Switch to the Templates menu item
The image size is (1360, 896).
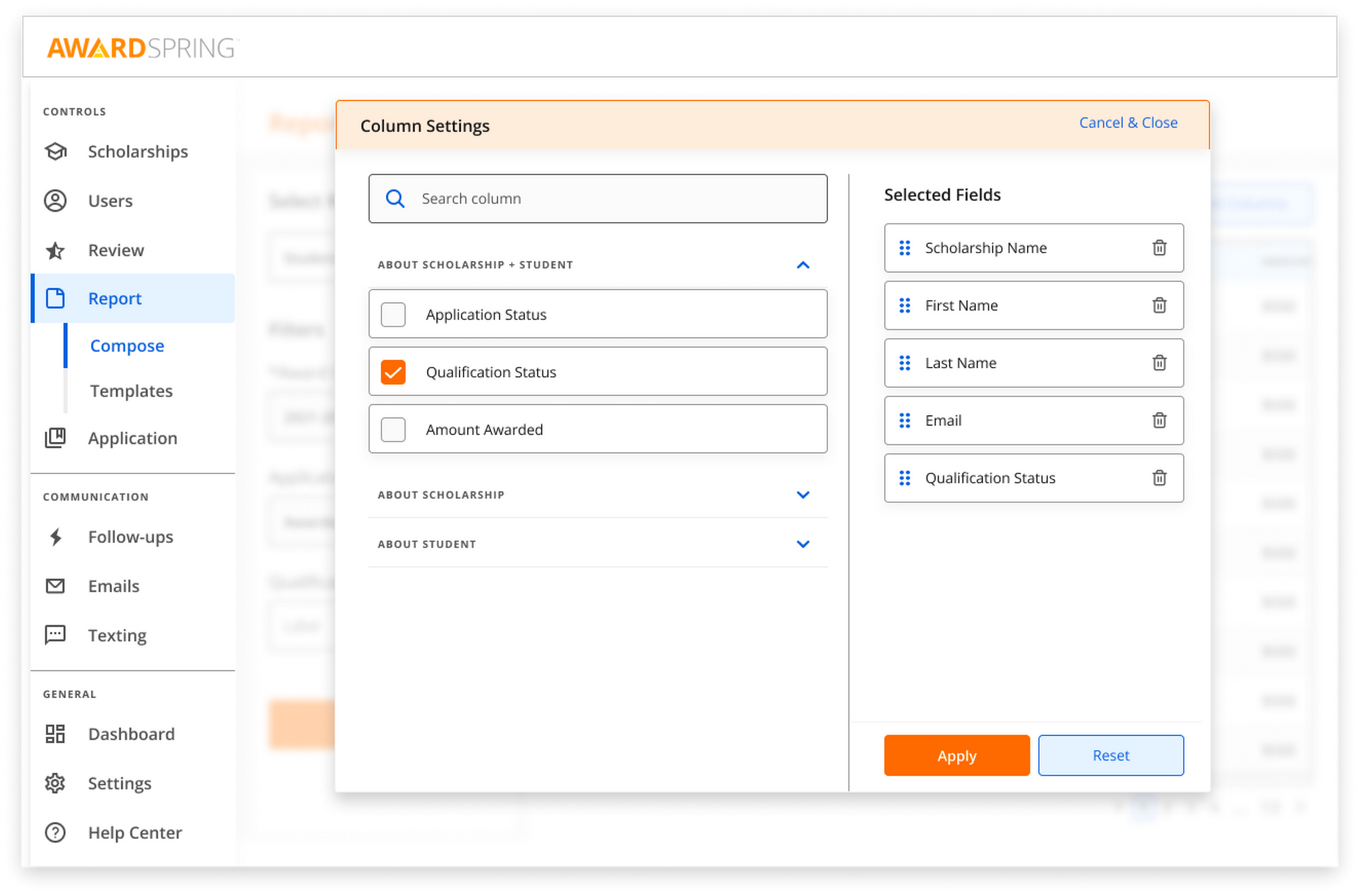click(x=130, y=391)
